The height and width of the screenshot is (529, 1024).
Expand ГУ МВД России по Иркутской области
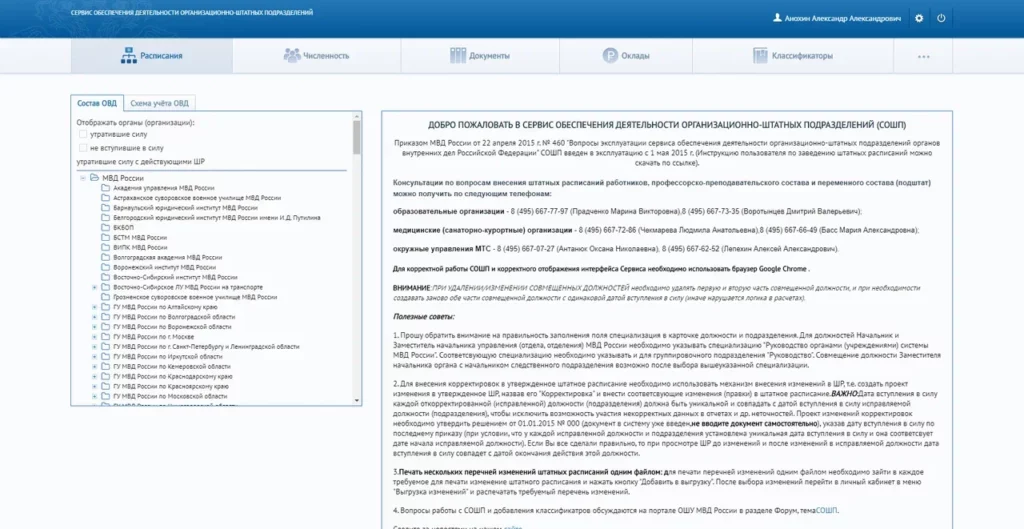point(95,357)
